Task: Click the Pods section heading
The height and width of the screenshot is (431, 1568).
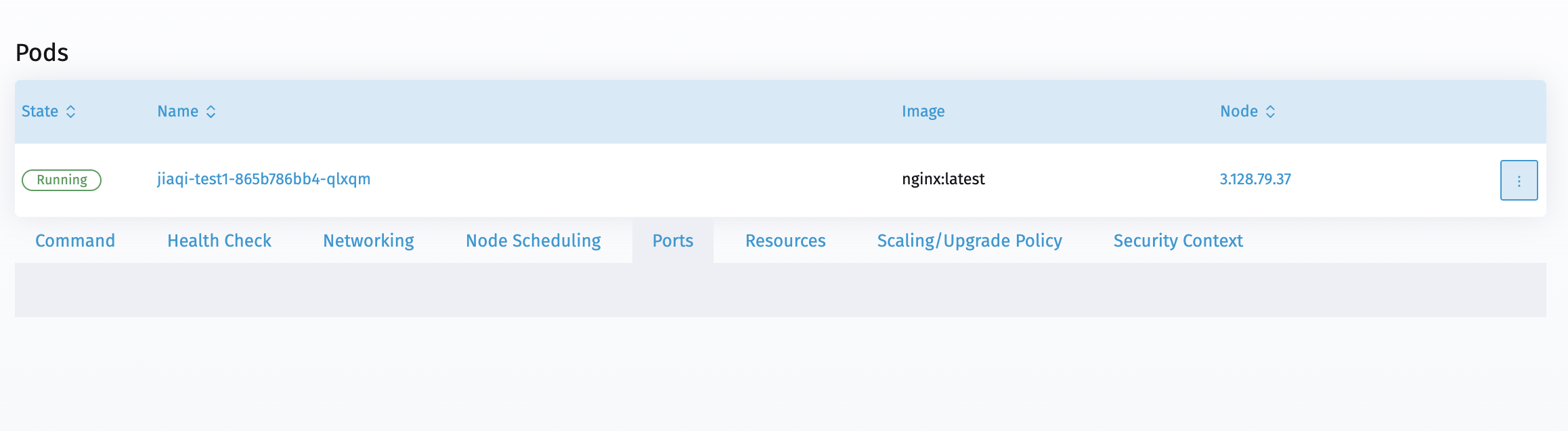Action: 43,52
